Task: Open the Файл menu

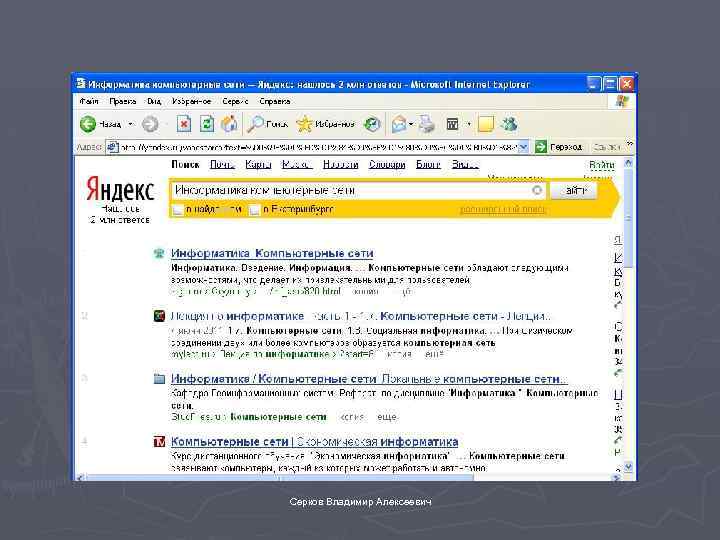Action: pos(89,101)
